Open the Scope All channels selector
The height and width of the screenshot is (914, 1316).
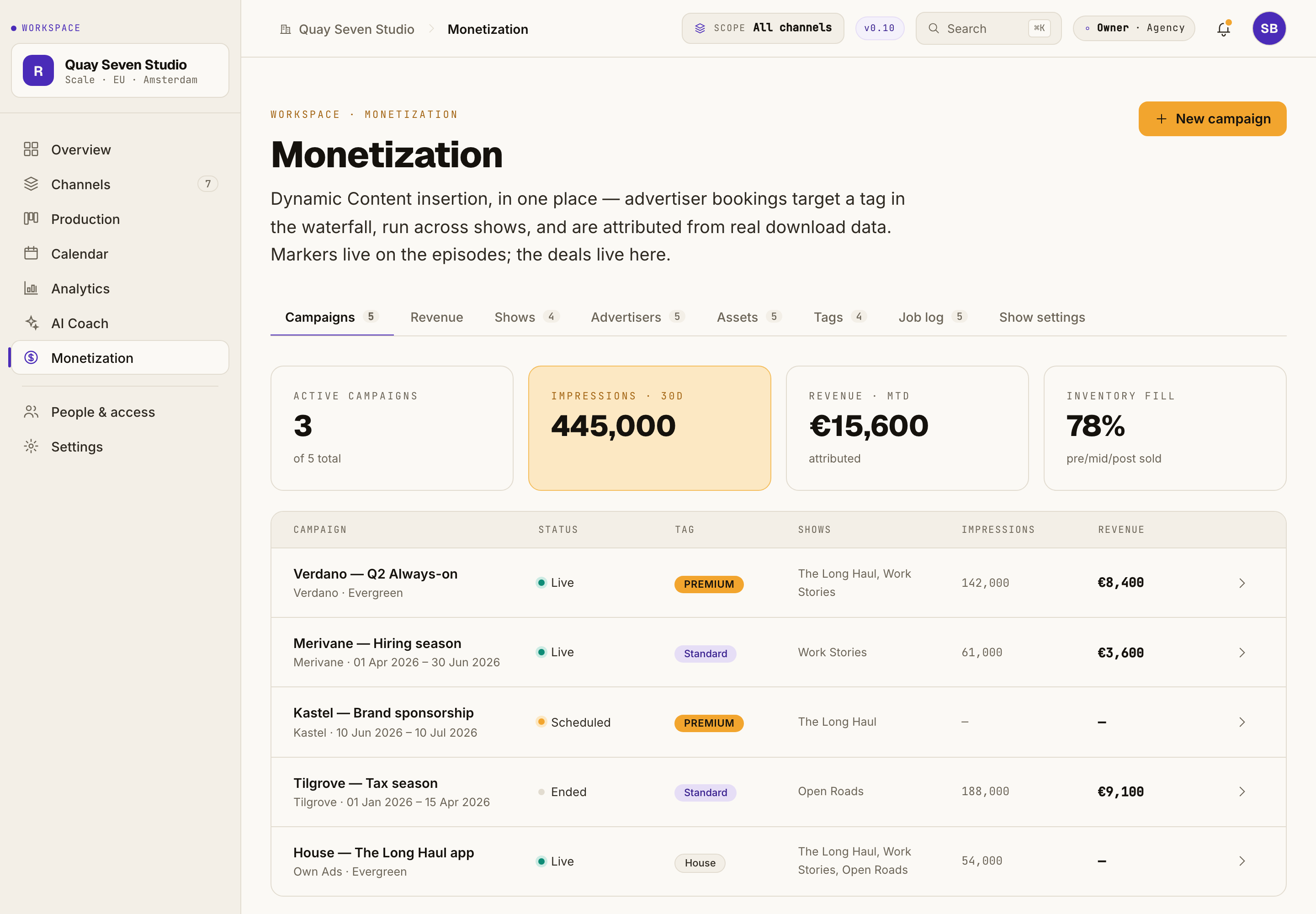tap(763, 28)
